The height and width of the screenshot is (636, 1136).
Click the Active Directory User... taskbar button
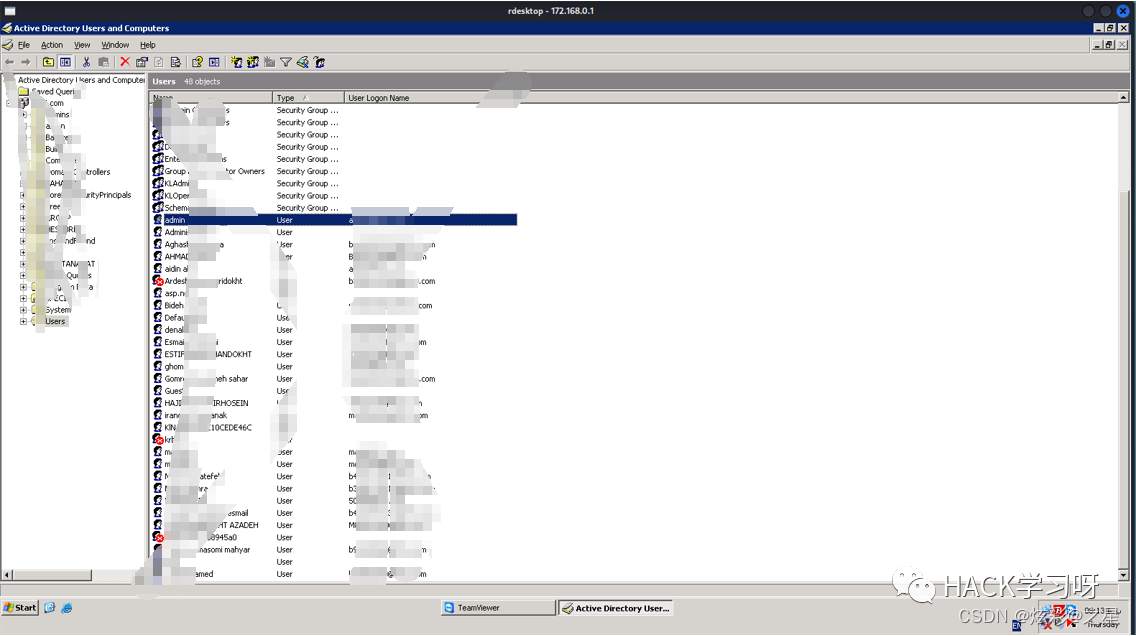[617, 608]
